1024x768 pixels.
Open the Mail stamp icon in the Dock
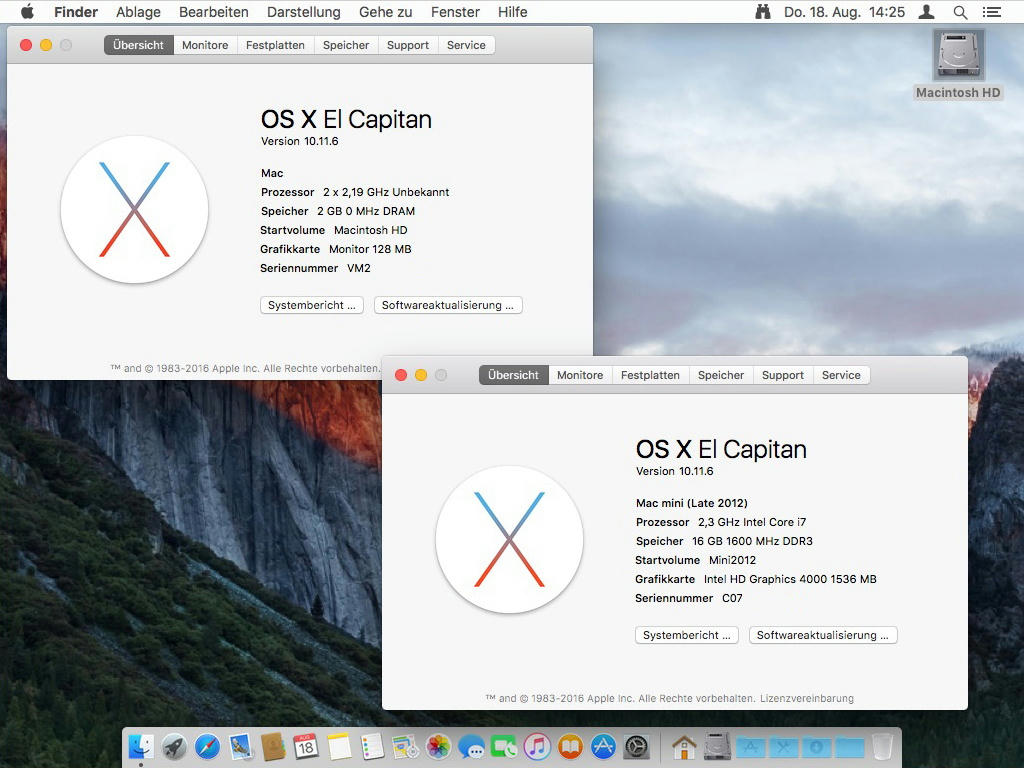[240, 746]
